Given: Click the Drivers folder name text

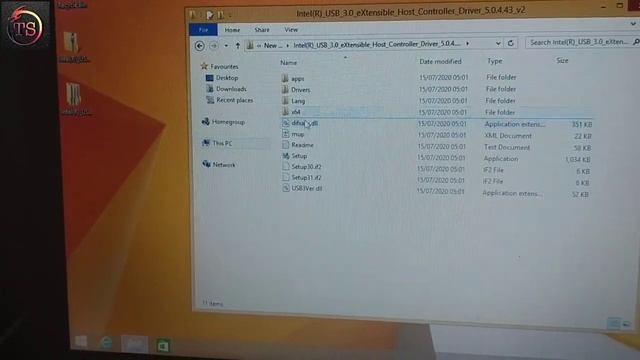Looking at the screenshot, I should pyautogui.click(x=300, y=89).
